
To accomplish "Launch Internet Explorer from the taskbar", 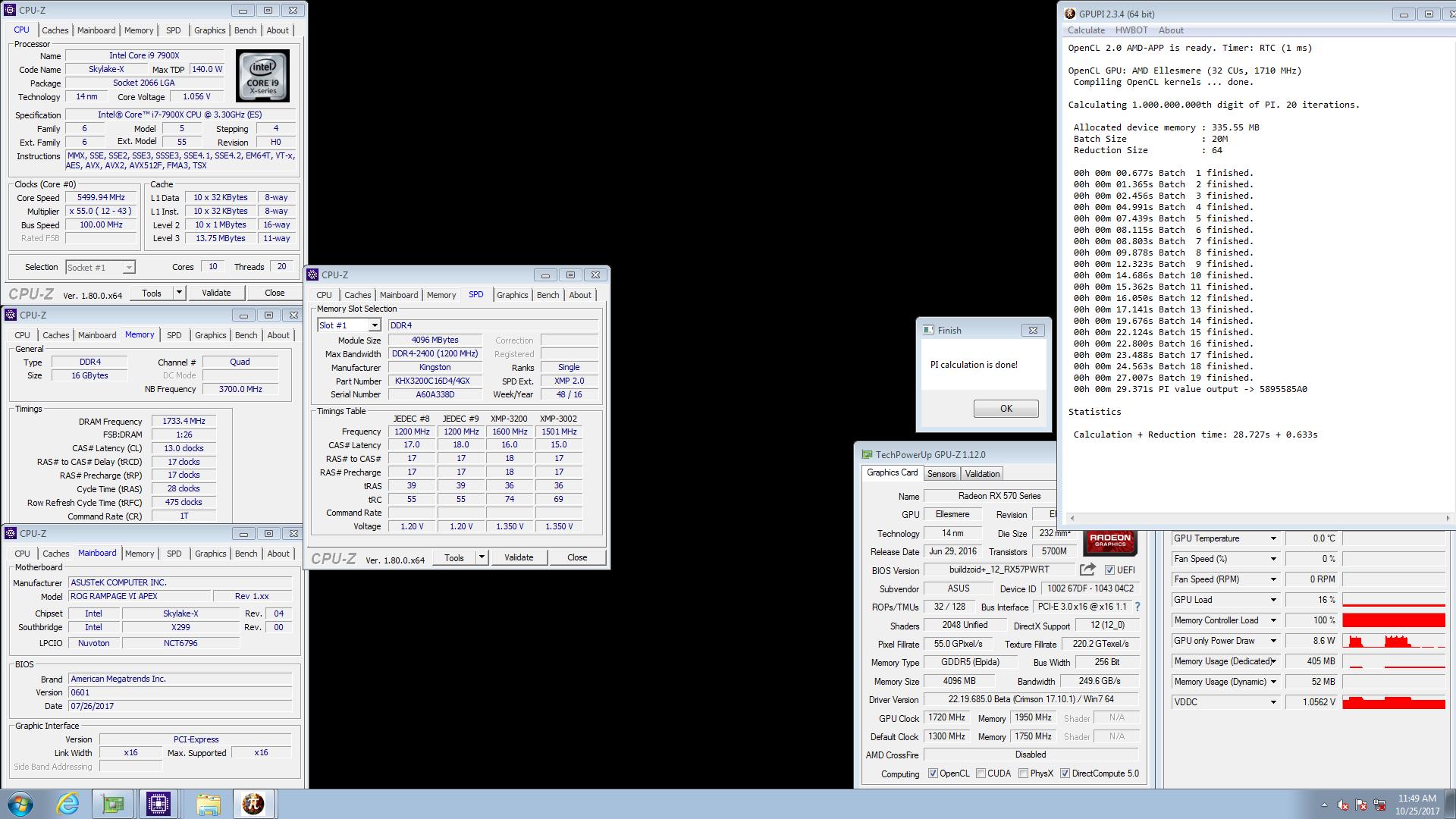I will (x=67, y=804).
